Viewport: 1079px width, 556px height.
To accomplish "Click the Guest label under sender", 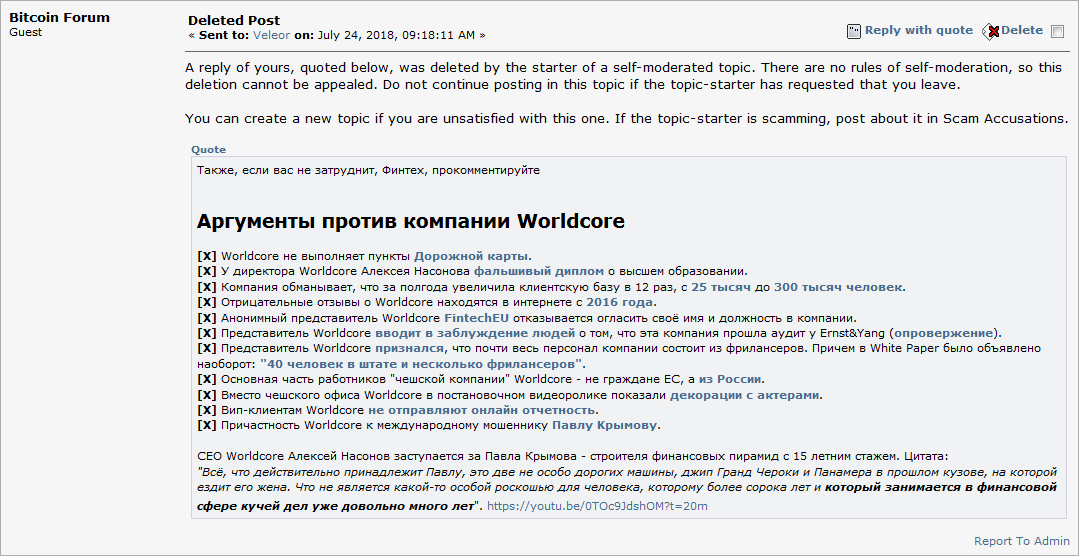I will tap(25, 32).
